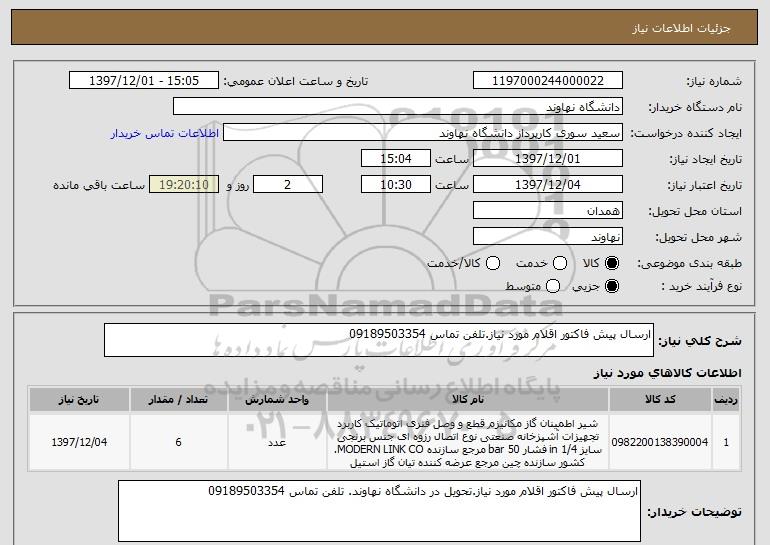This screenshot has width=770, height=545.
Task: Select the 'کالا' radio button
Action: 612,263
